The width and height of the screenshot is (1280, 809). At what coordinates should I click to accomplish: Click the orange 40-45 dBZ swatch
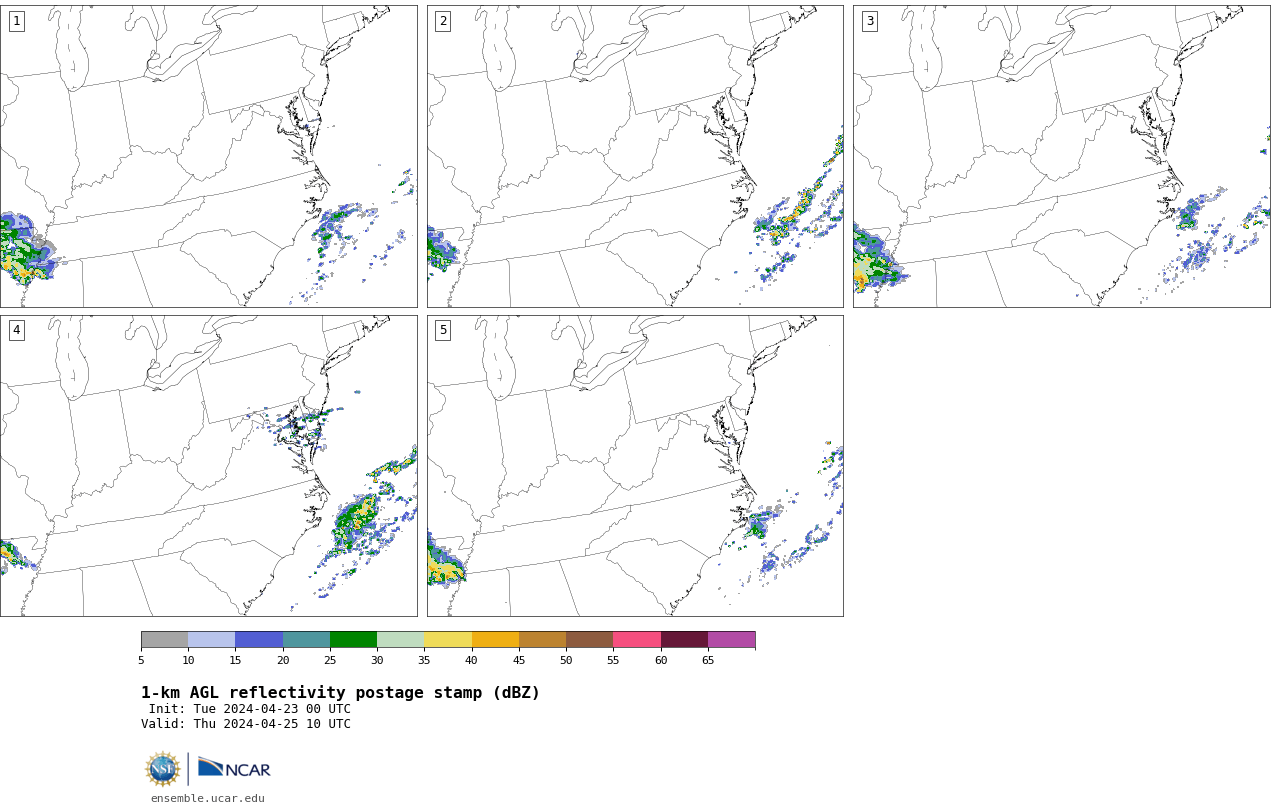495,640
